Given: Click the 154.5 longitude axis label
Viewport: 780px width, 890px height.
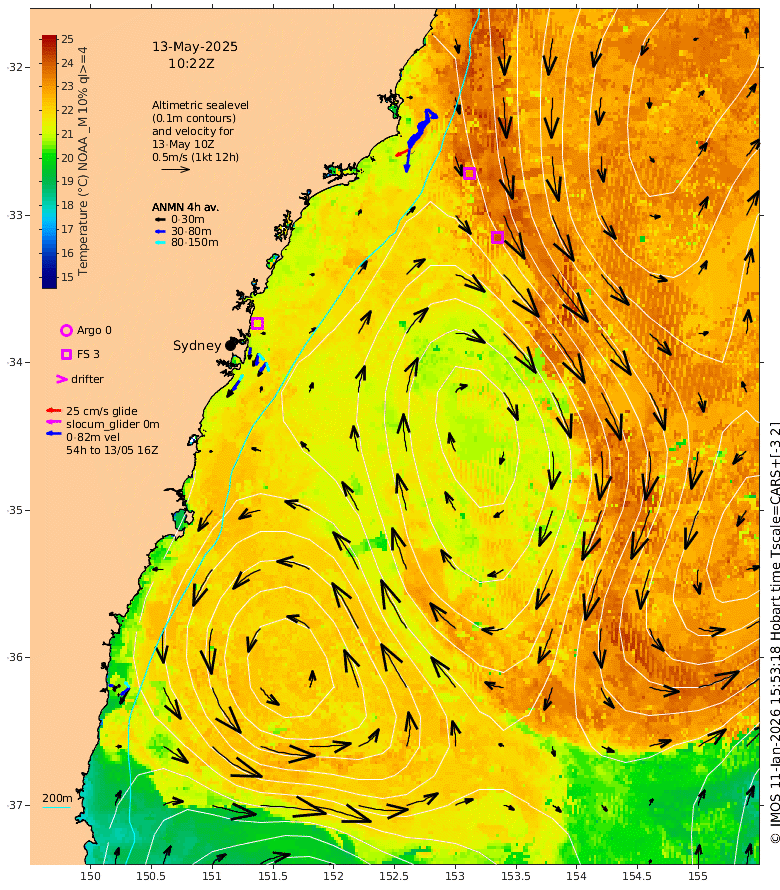Looking at the screenshot, I should point(638,876).
